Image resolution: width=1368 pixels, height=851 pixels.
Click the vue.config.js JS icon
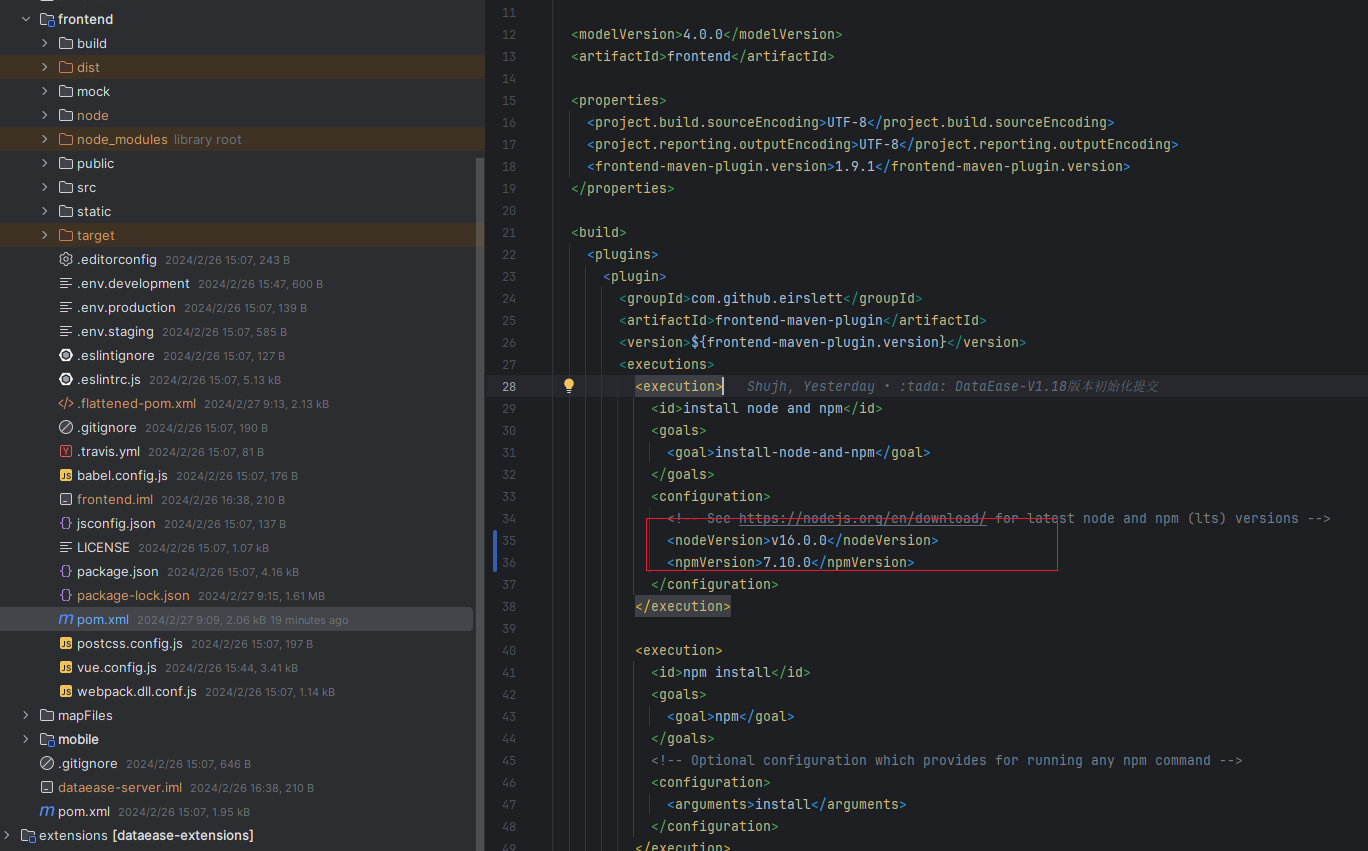(66, 667)
